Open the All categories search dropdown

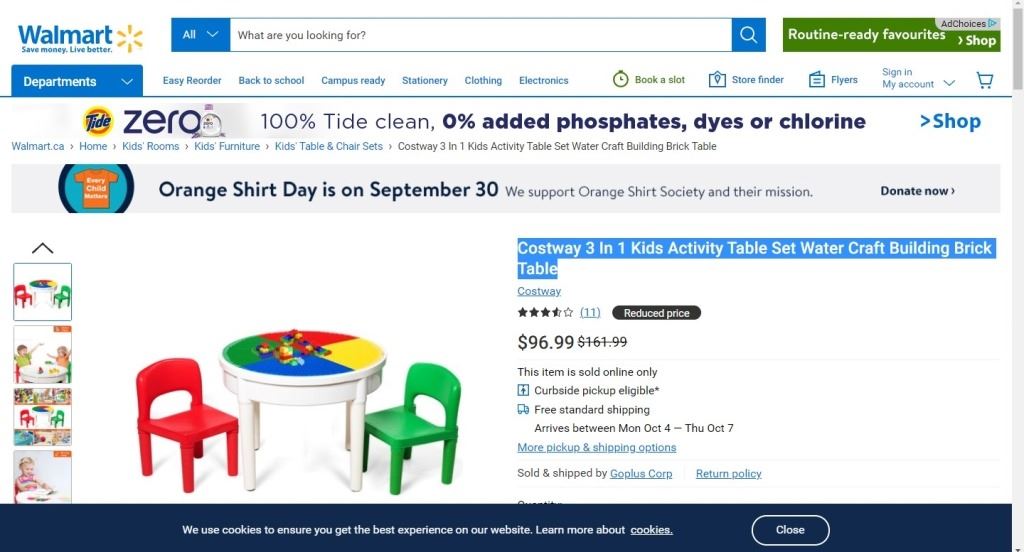coord(200,34)
